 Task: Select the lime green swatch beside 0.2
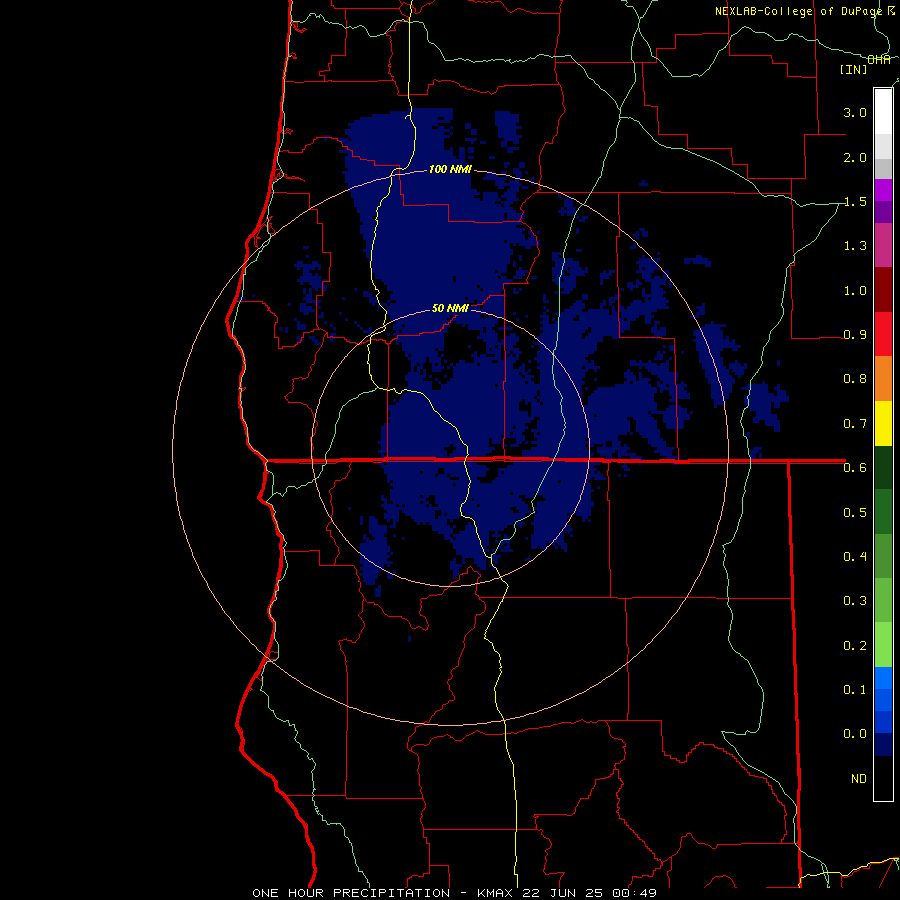click(883, 645)
